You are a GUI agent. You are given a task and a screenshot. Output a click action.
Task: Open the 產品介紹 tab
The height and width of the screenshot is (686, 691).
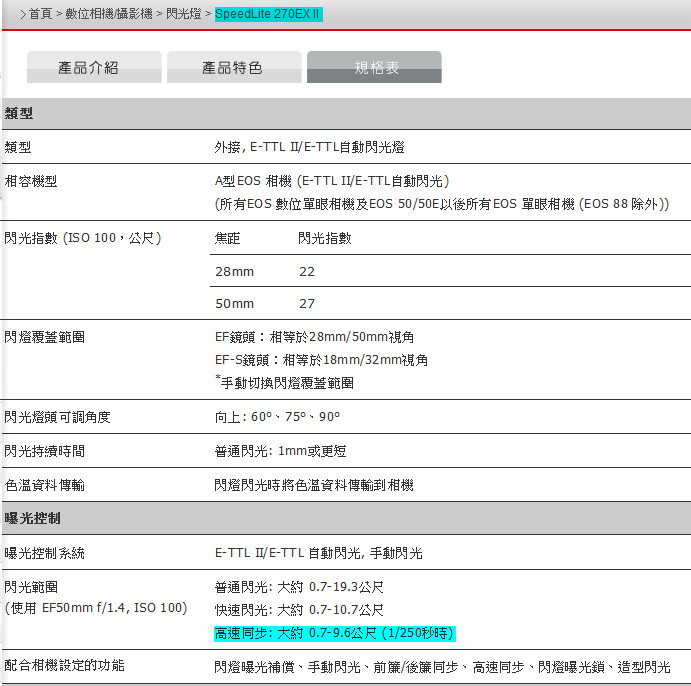[x=94, y=67]
